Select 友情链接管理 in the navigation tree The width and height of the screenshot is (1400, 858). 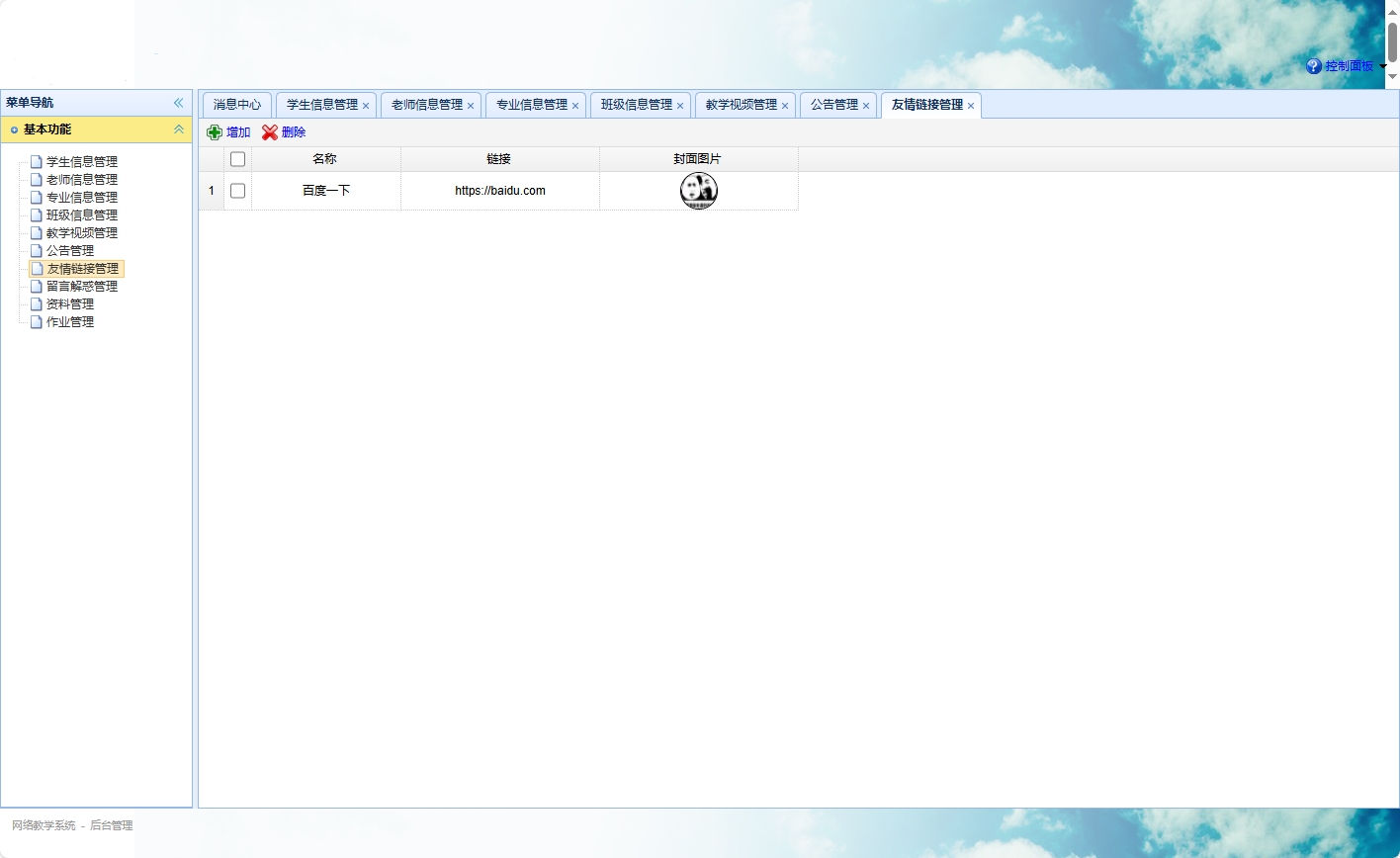coord(82,269)
